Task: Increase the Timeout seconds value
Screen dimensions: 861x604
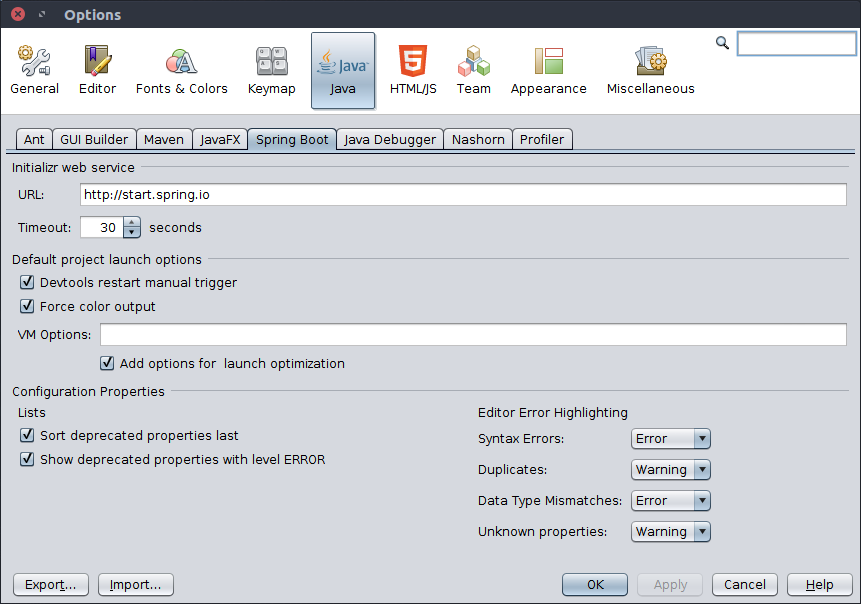Action: click(132, 222)
